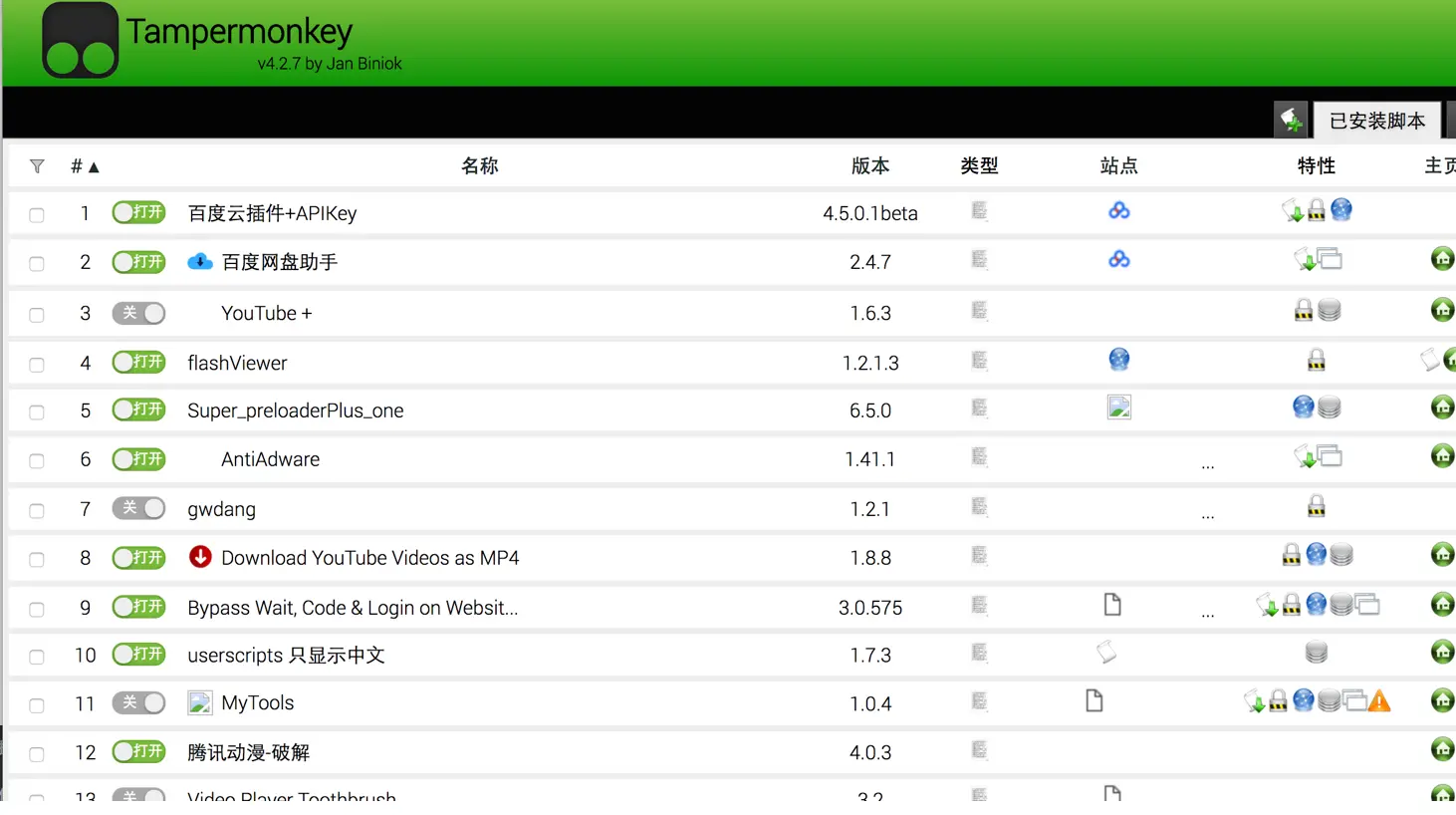Click the lock feature icon for flashViewer
The height and width of the screenshot is (815, 1456).
(x=1317, y=360)
